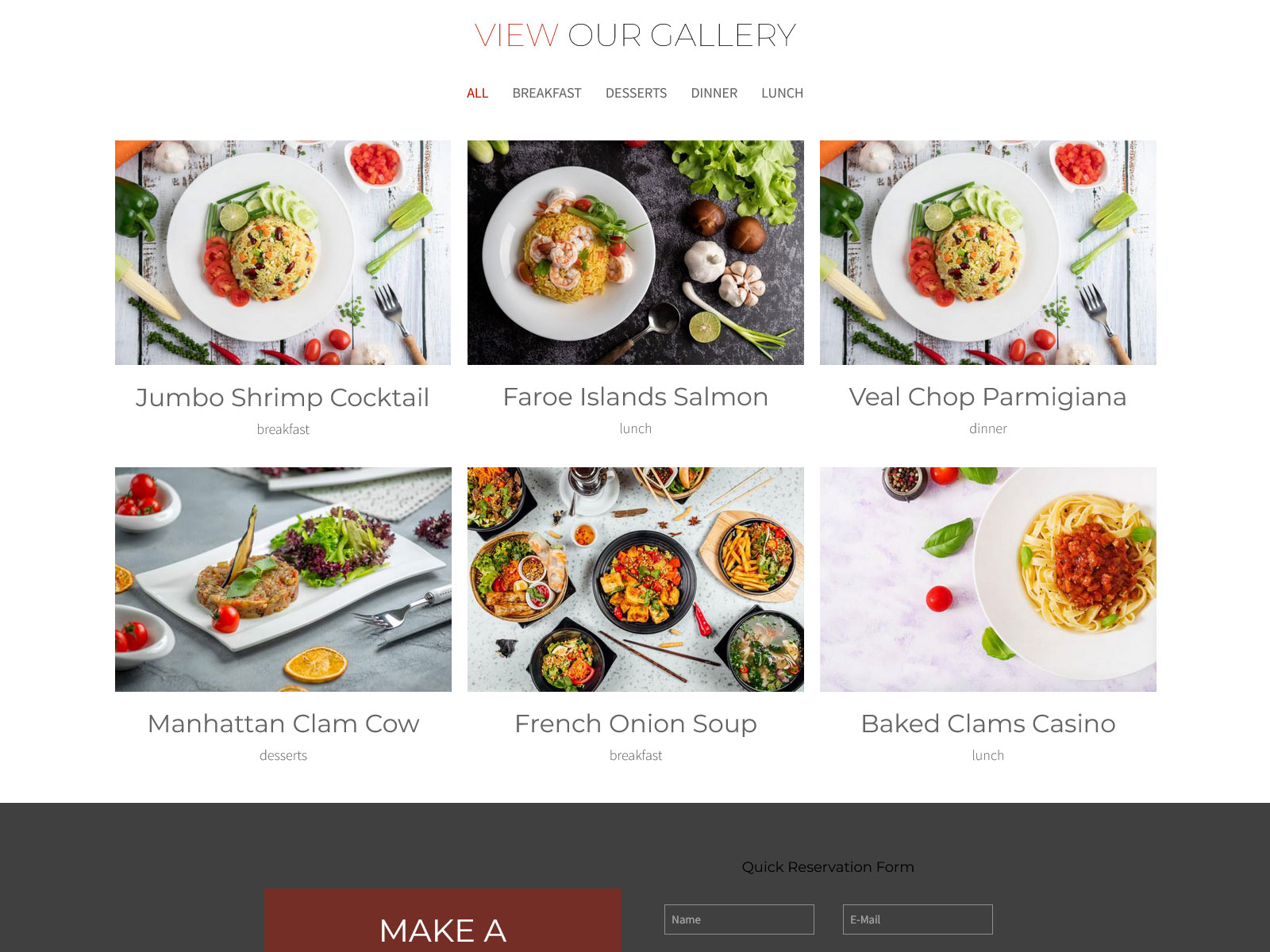View the French Onion Soup image
This screenshot has width=1270, height=952.
pos(635,579)
